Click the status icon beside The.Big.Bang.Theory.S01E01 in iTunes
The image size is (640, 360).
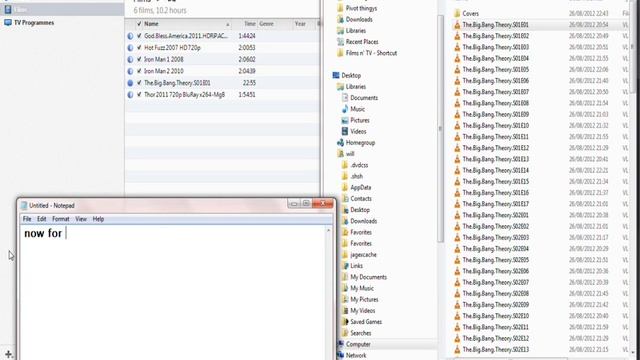point(130,83)
